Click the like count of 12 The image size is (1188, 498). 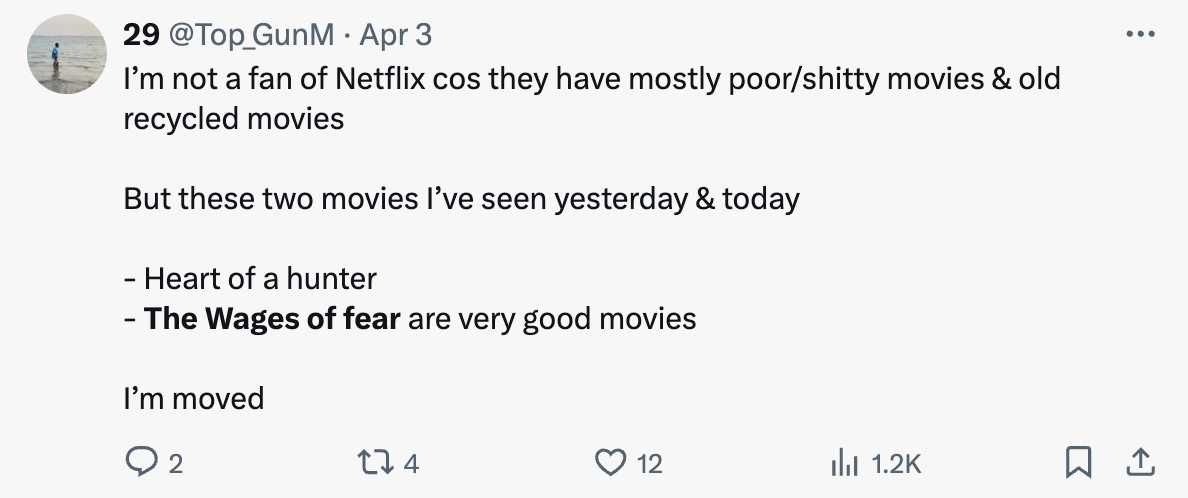point(649,464)
